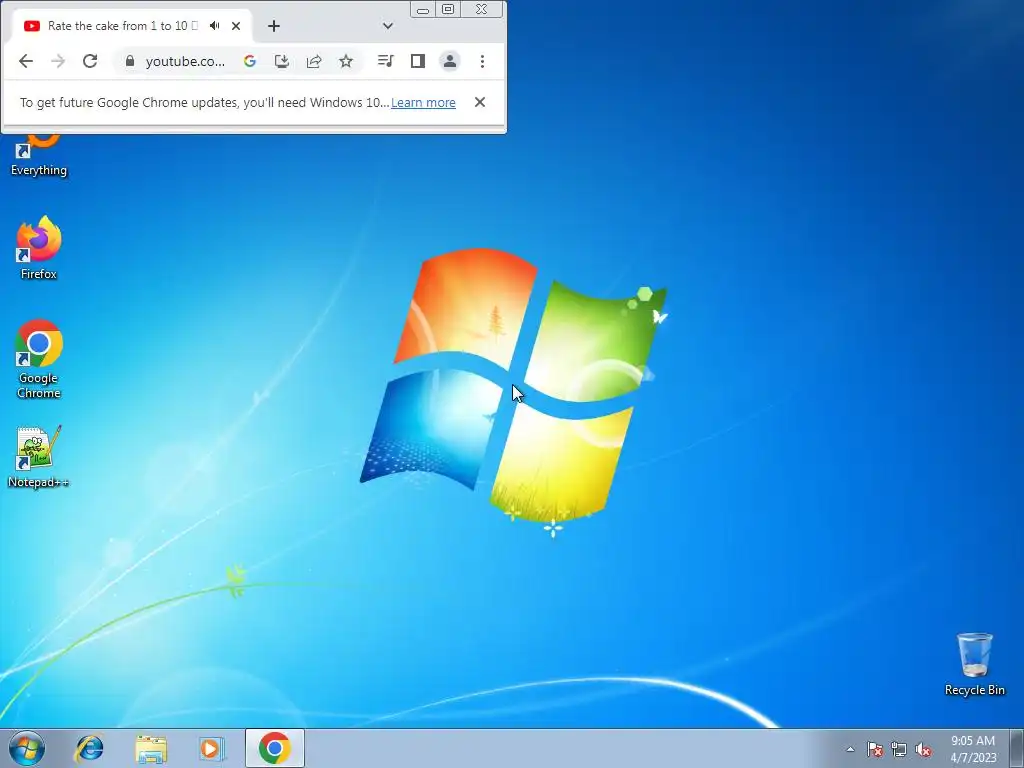Bookmark this tab with the star icon

tap(346, 61)
